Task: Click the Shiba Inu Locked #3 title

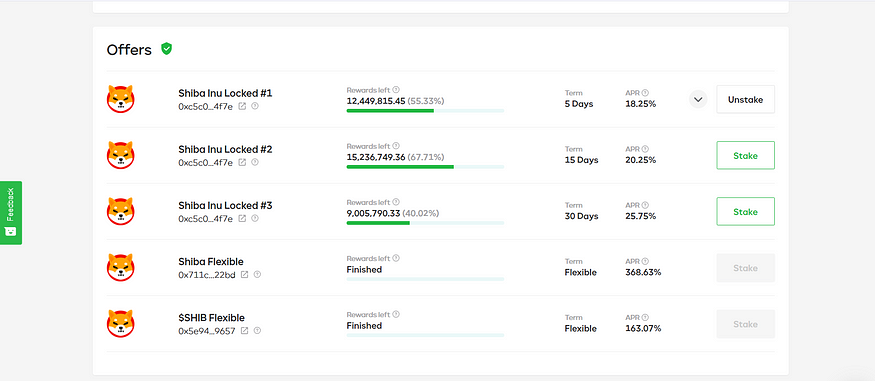Action: pos(225,206)
